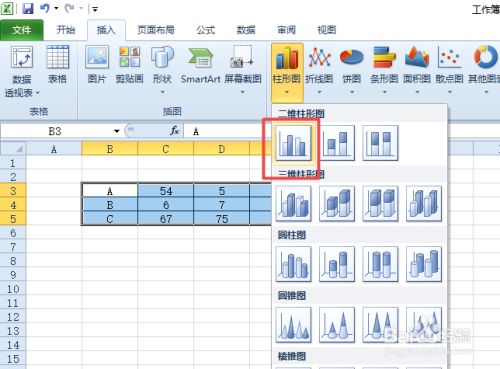Switch to the 视图 (View) tab
Image resolution: width=500 pixels, height=369 pixels.
click(x=326, y=30)
